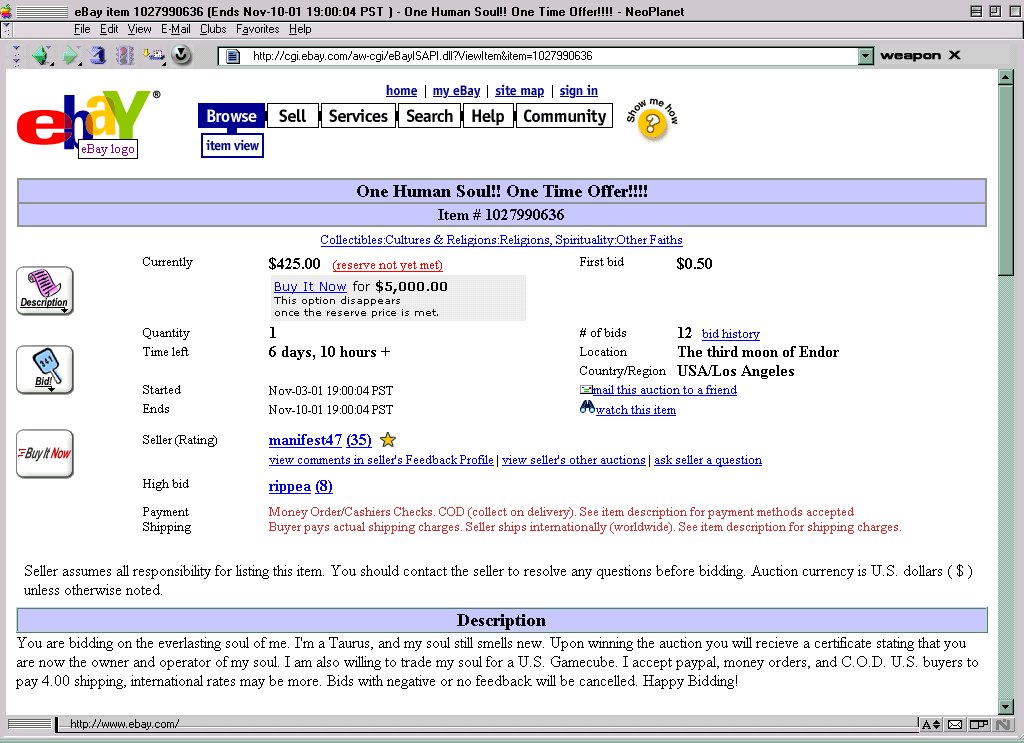Viewport: 1024px width, 743px height.
Task: Click the NeoPlanet N logo in status bar
Action: tap(1002, 724)
